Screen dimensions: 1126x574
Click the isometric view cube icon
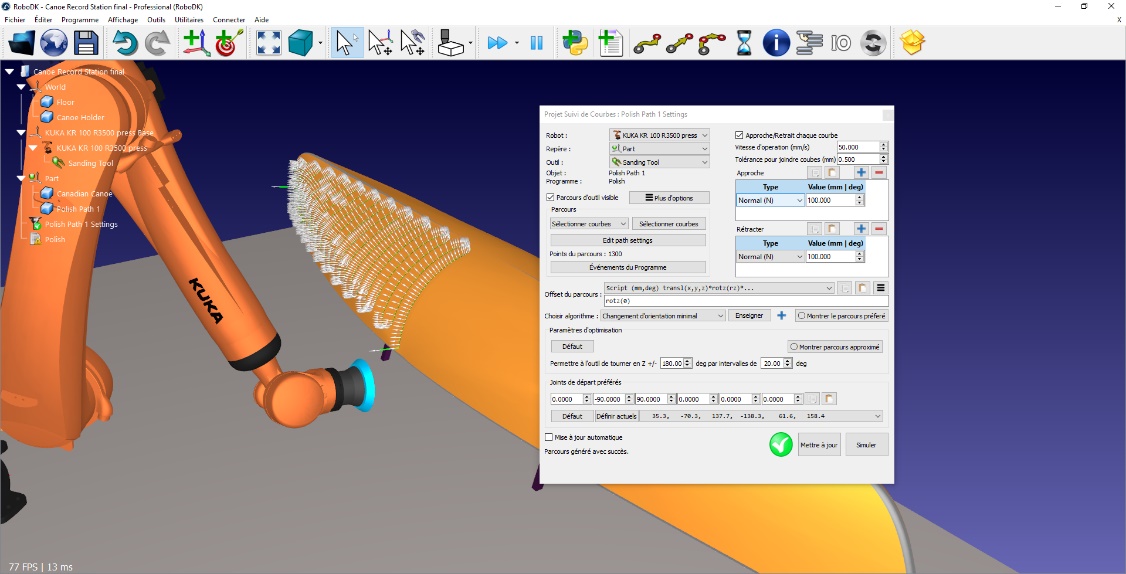(x=300, y=43)
